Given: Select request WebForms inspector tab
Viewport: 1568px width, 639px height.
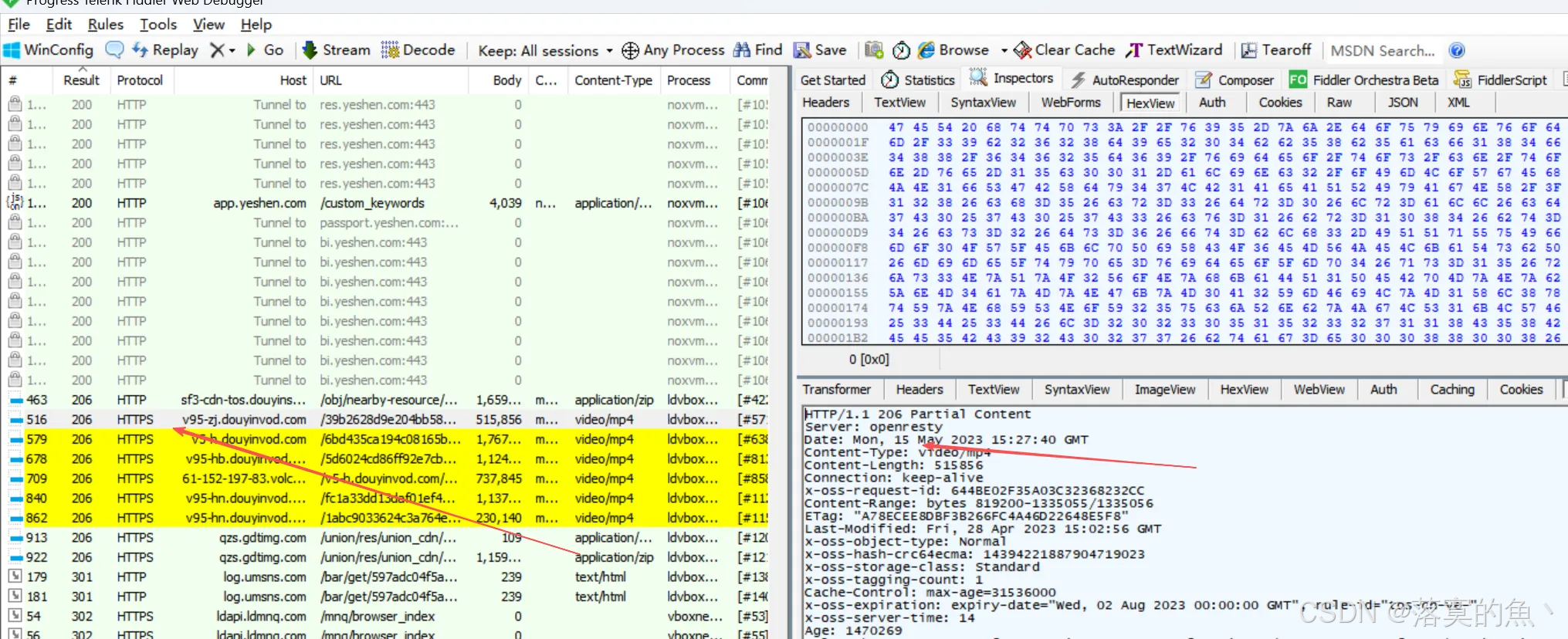Looking at the screenshot, I should point(1070,103).
